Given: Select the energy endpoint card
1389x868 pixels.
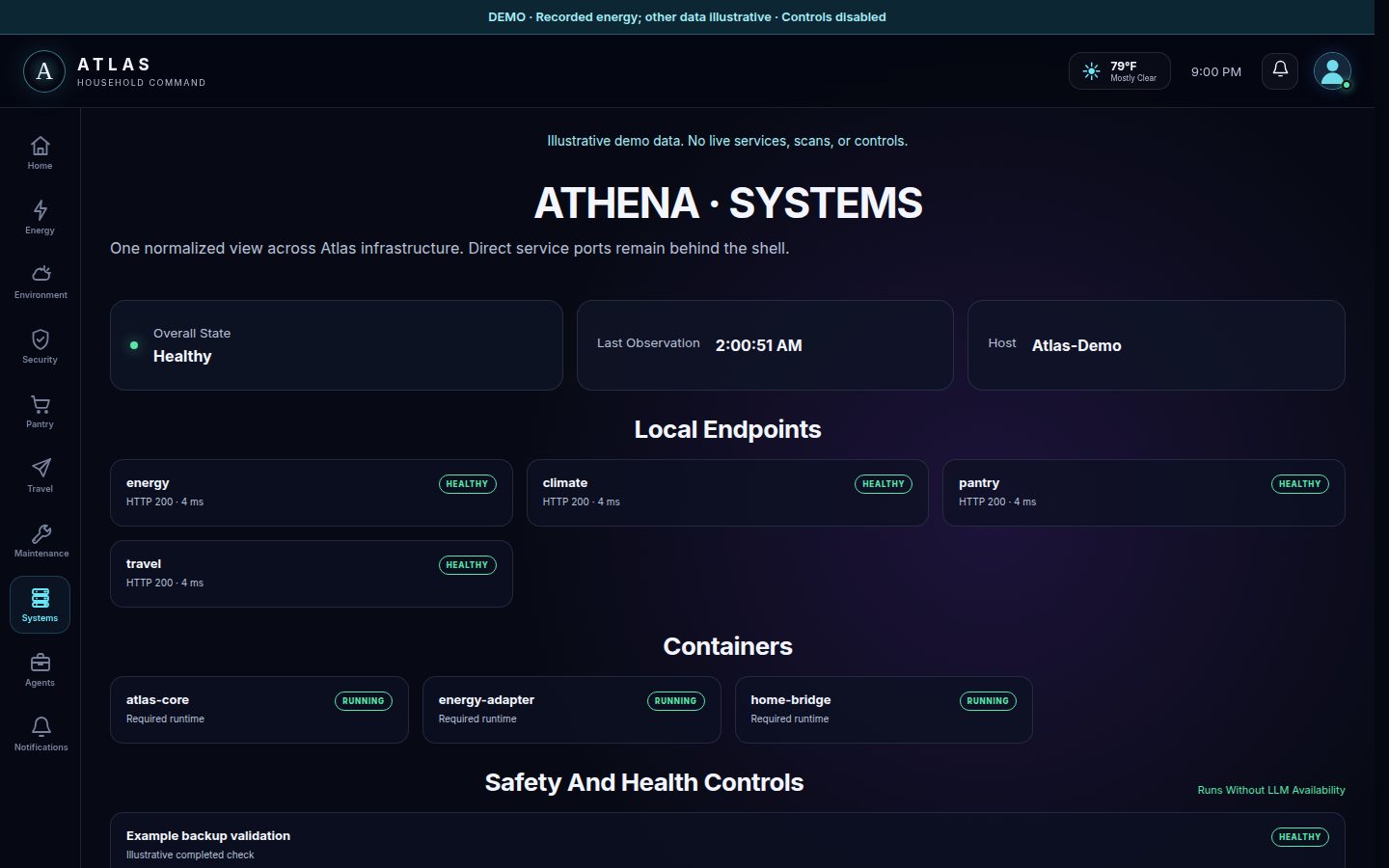Looking at the screenshot, I should pos(312,493).
